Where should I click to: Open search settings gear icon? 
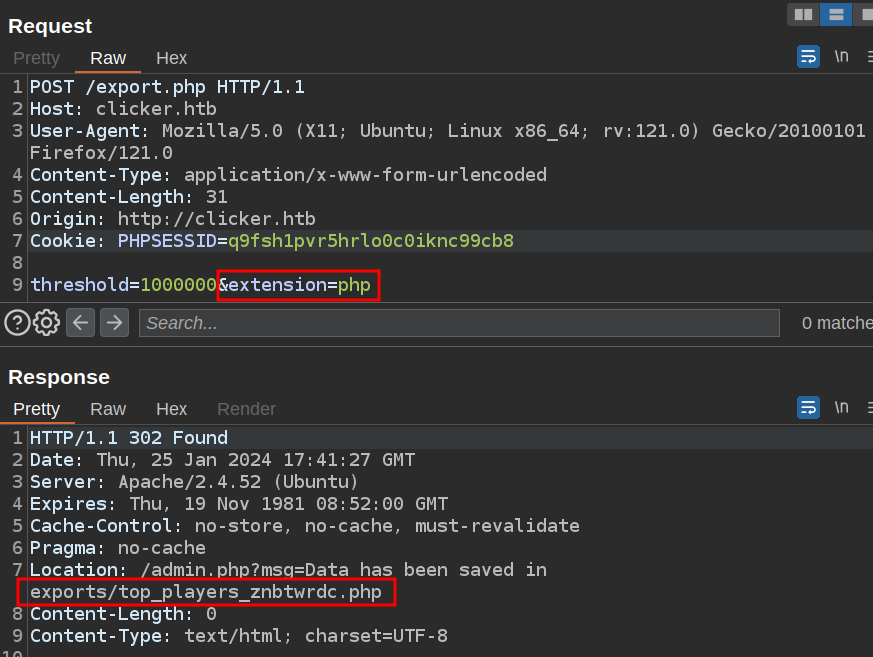[x=47, y=322]
